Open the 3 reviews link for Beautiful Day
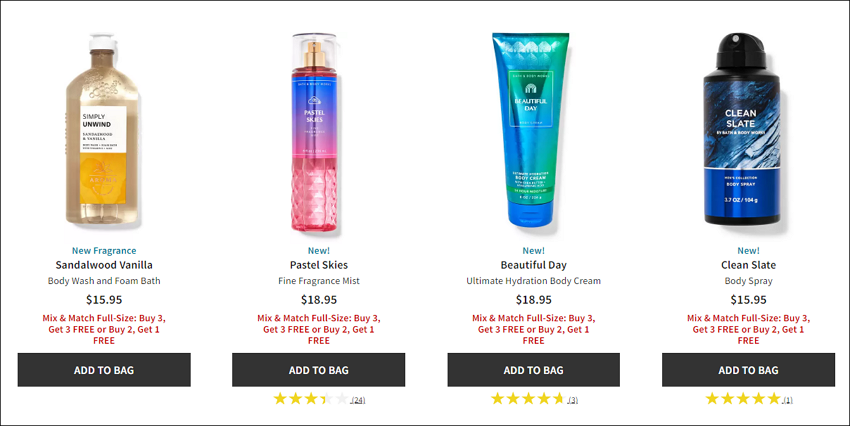 [x=573, y=401]
